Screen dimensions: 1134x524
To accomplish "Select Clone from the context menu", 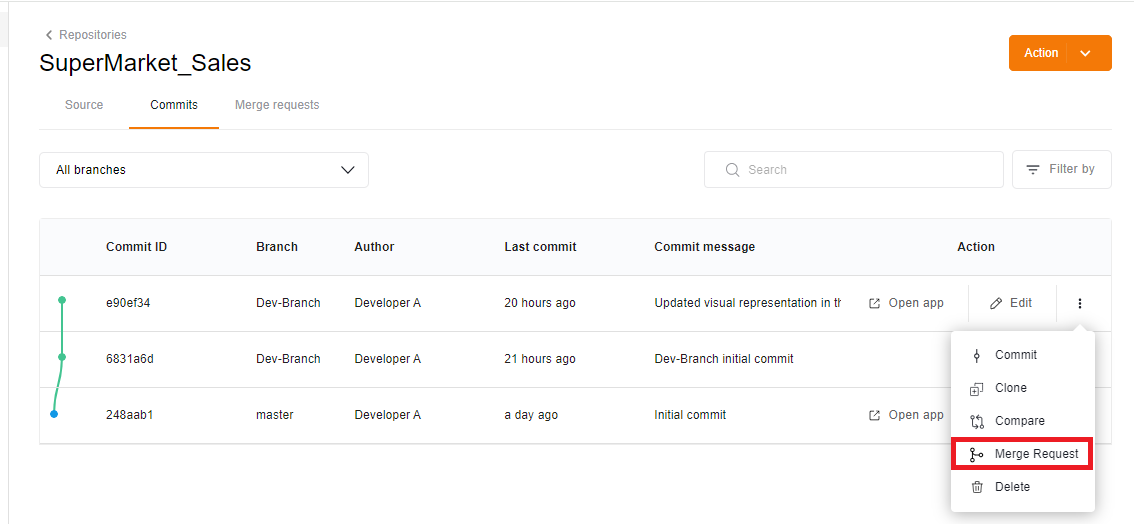I will click(1010, 388).
